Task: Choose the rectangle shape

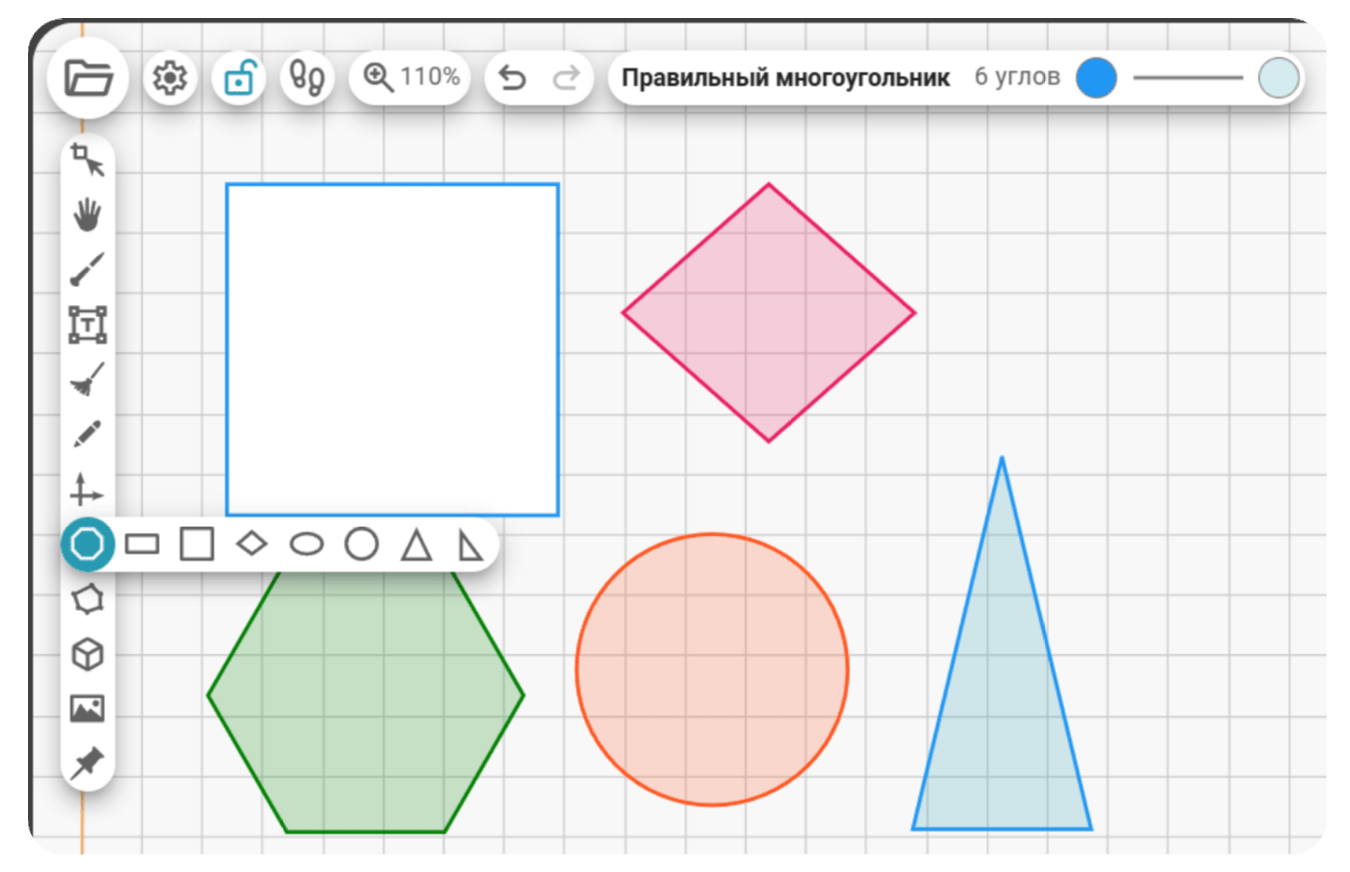Action: tap(142, 544)
